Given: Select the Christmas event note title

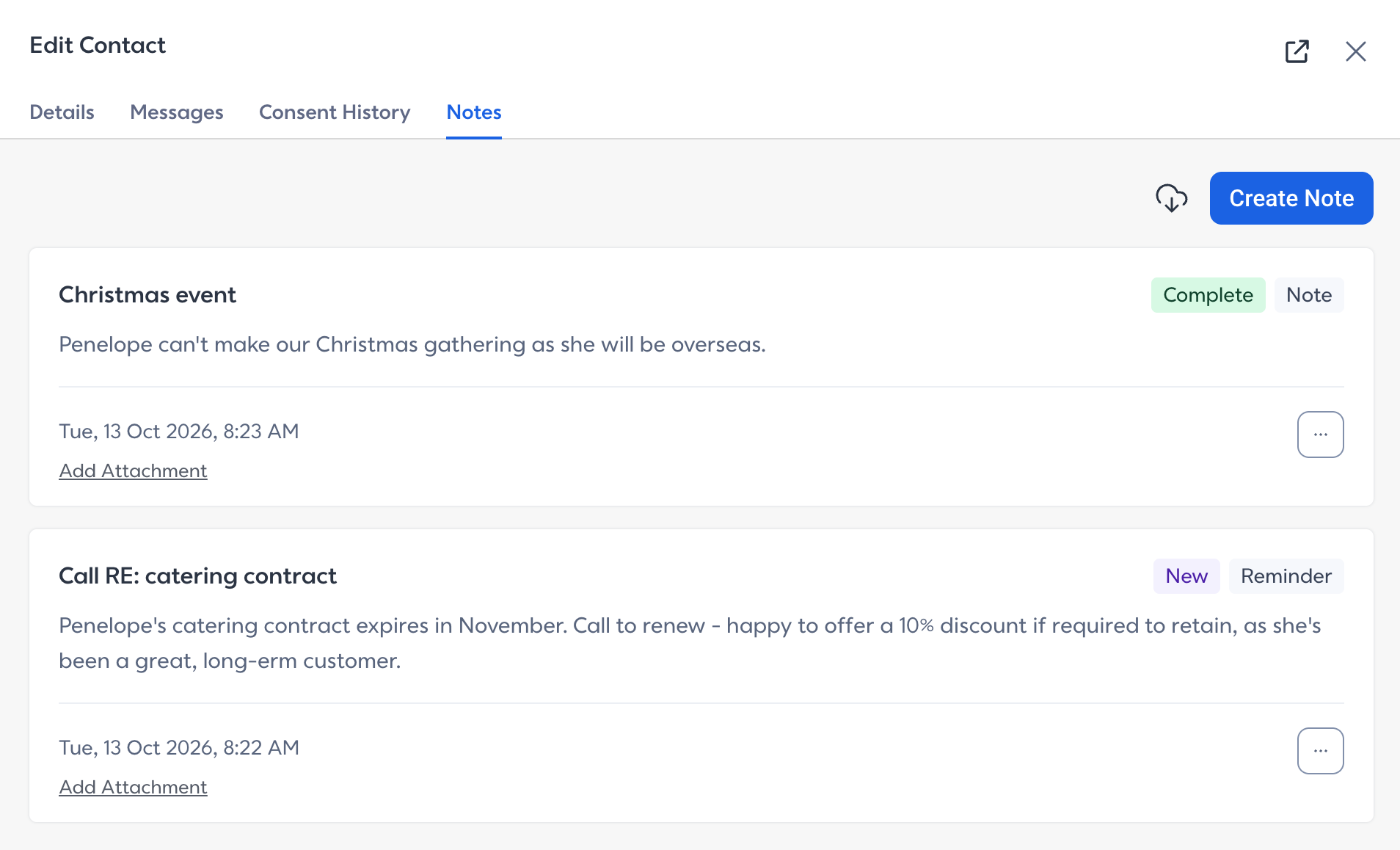Looking at the screenshot, I should click(147, 295).
